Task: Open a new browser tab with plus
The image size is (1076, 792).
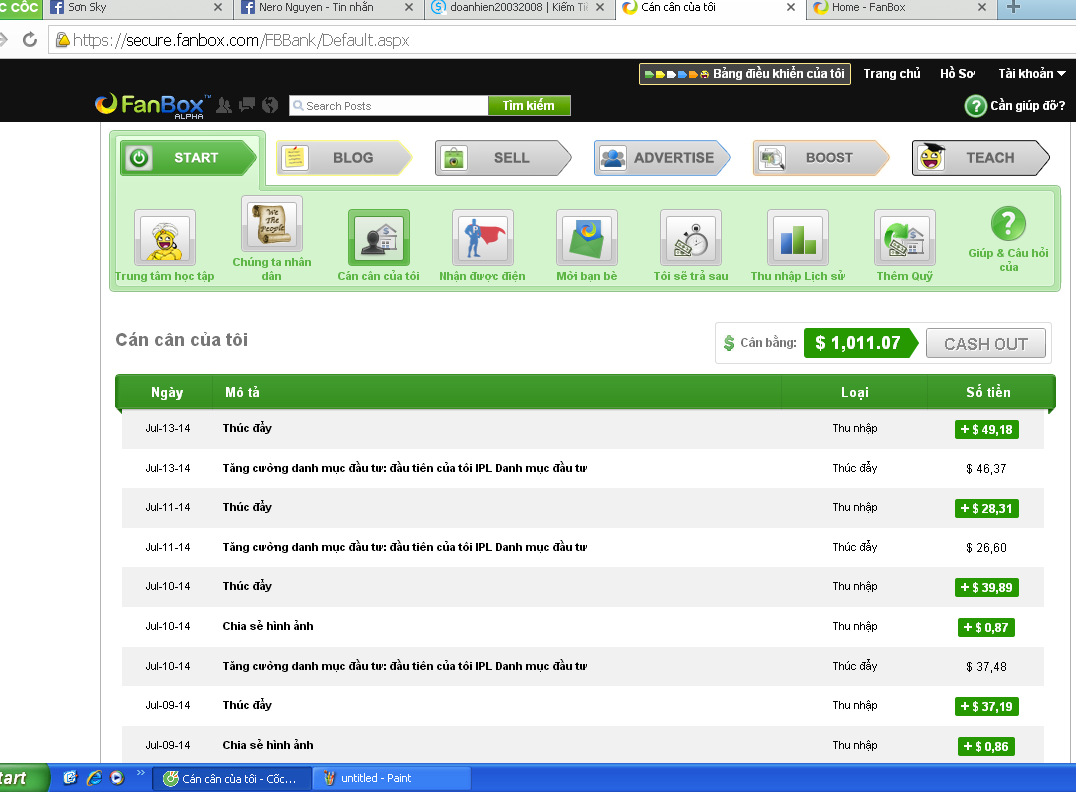Action: [x=1014, y=8]
